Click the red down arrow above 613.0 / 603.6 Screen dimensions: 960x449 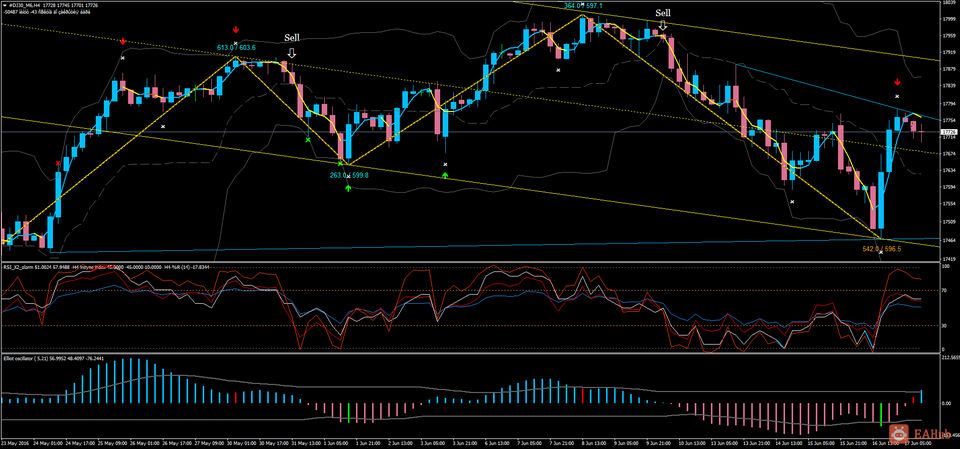coord(236,29)
